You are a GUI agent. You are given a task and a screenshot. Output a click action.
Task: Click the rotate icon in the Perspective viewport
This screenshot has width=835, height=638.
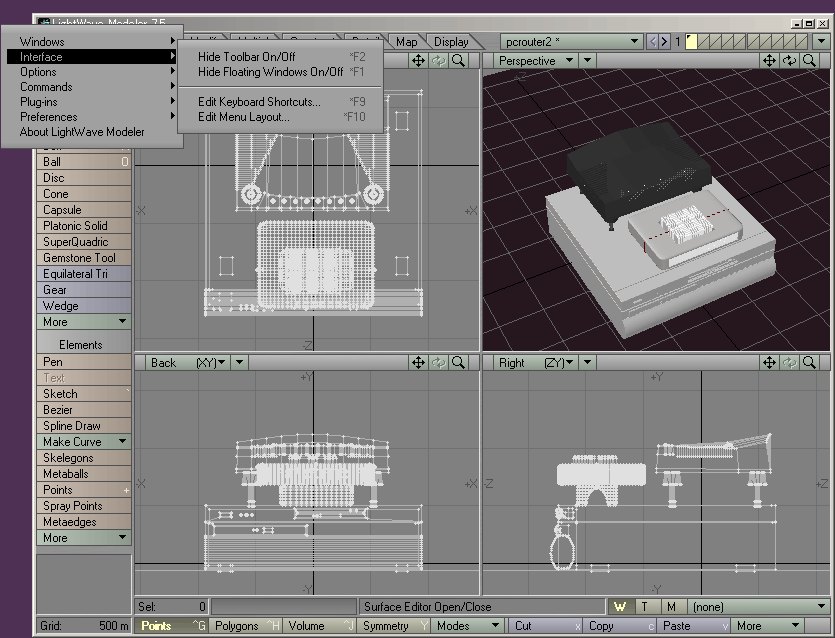click(790, 61)
